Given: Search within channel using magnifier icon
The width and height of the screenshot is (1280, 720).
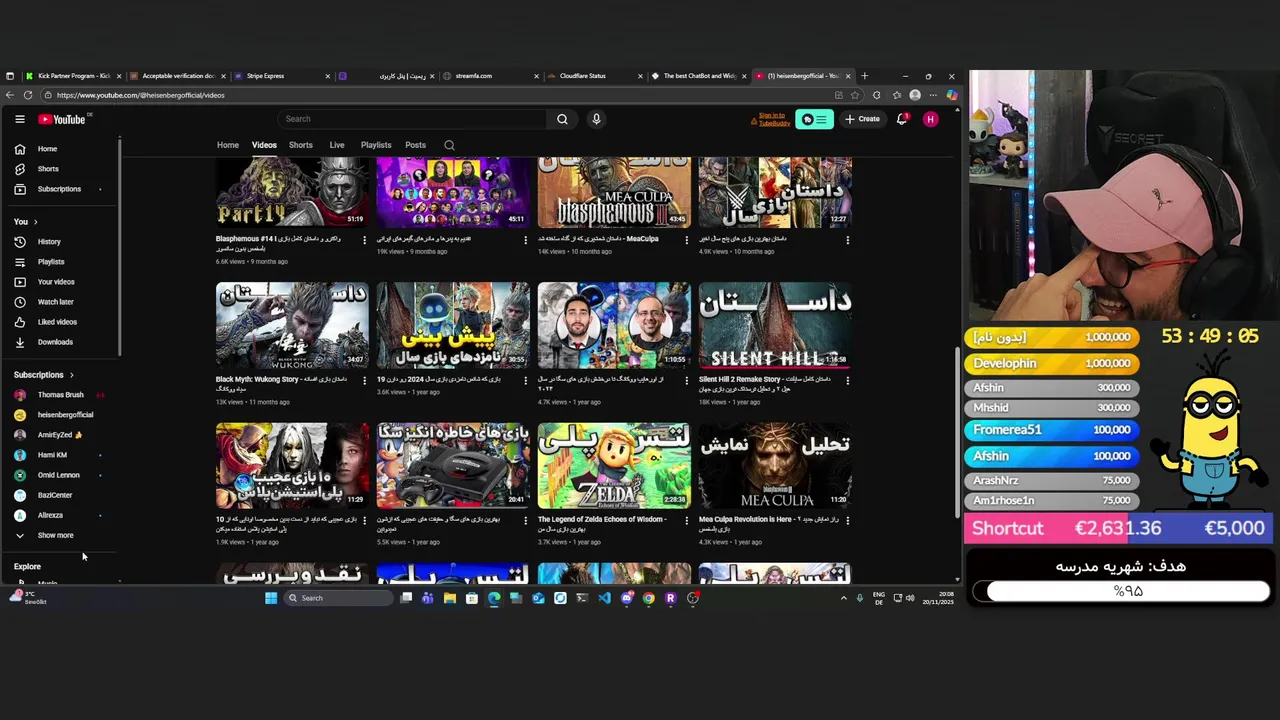Looking at the screenshot, I should [x=449, y=145].
